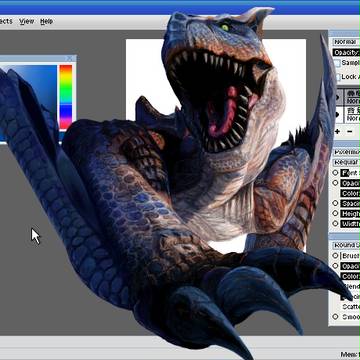Viewport: 360px width, 360px height.
Task: Adjust the text Height slider
Action: pyautogui.click(x=350, y=214)
